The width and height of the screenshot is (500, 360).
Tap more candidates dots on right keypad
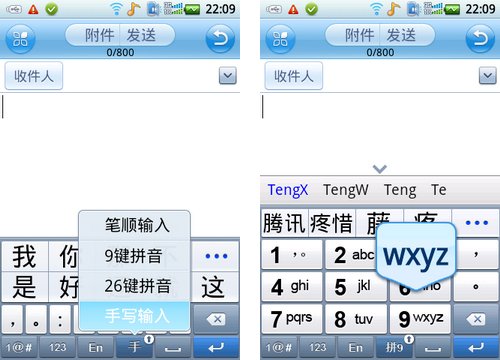pyautogui.click(x=477, y=222)
